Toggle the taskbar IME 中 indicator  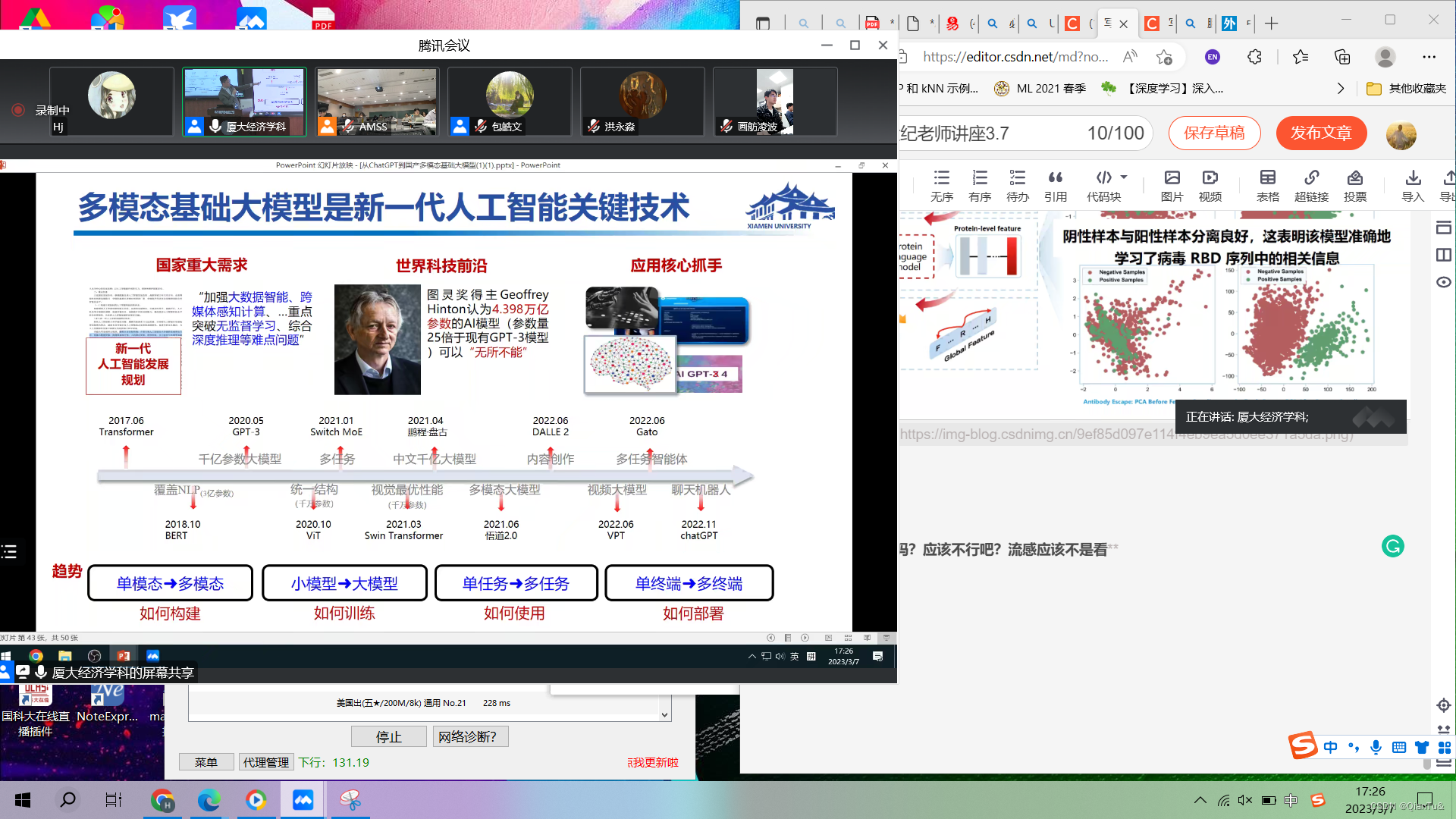pyautogui.click(x=1291, y=800)
